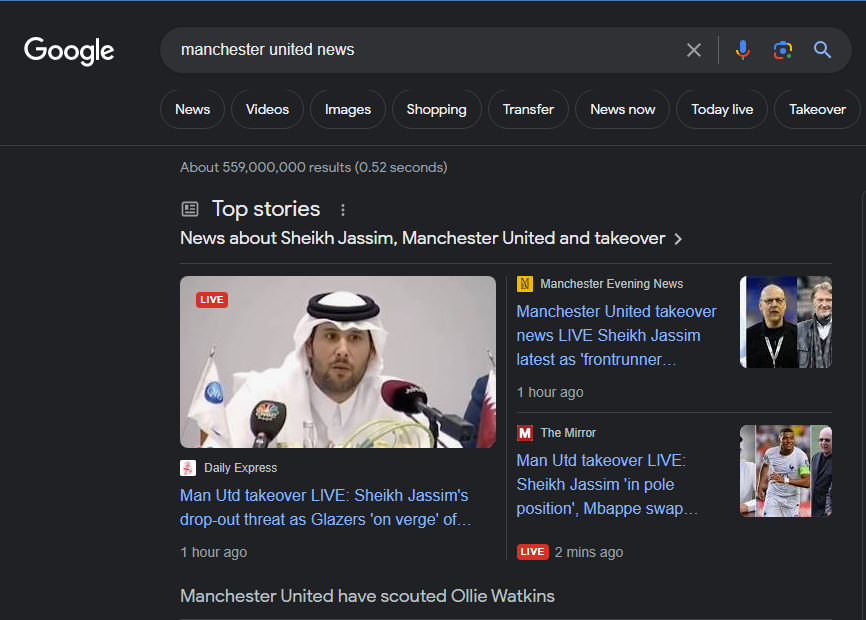Open Manchester Evening News takeover LIVE headline
This screenshot has height=620, width=866.
click(x=616, y=335)
